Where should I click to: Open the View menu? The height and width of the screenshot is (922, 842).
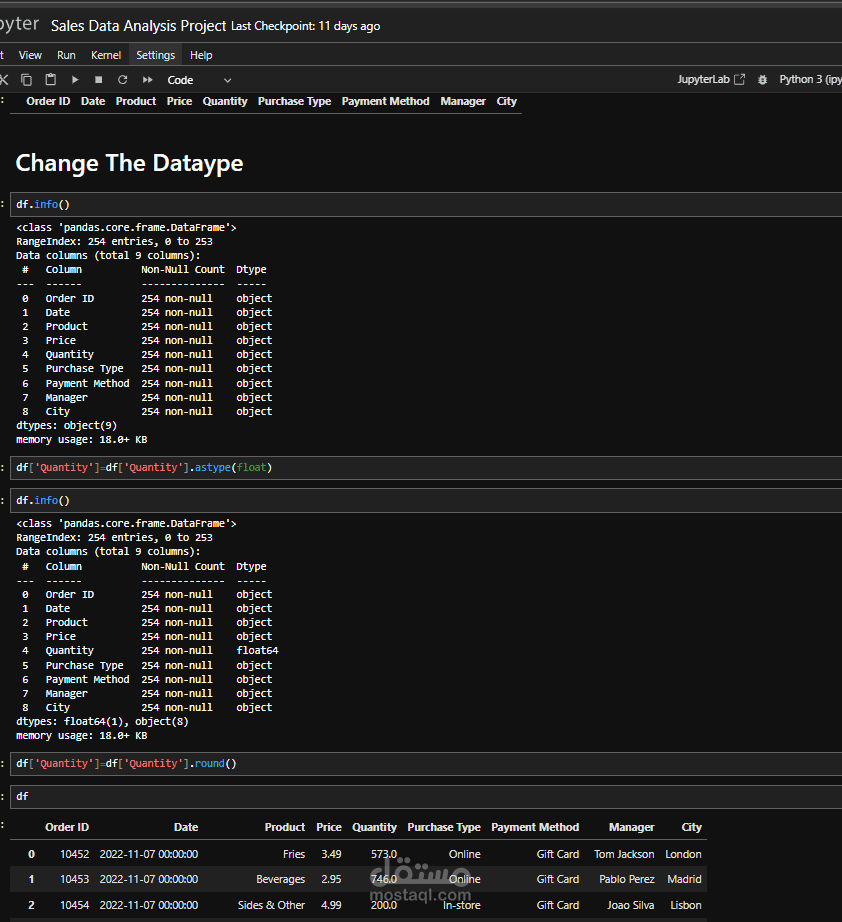pos(30,55)
